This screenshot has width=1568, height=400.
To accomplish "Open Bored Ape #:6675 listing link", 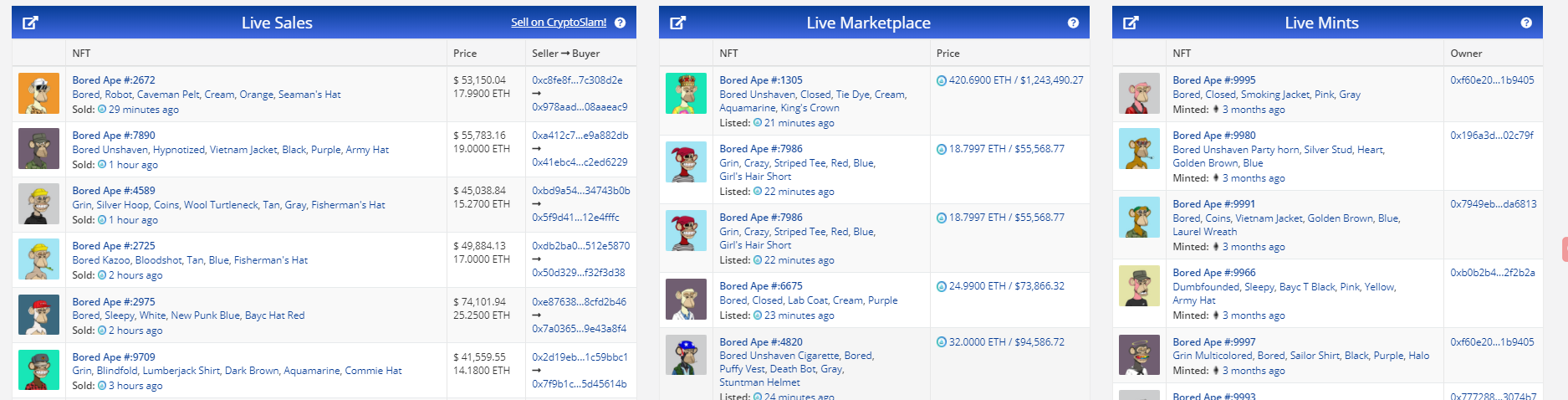I will coord(761,286).
